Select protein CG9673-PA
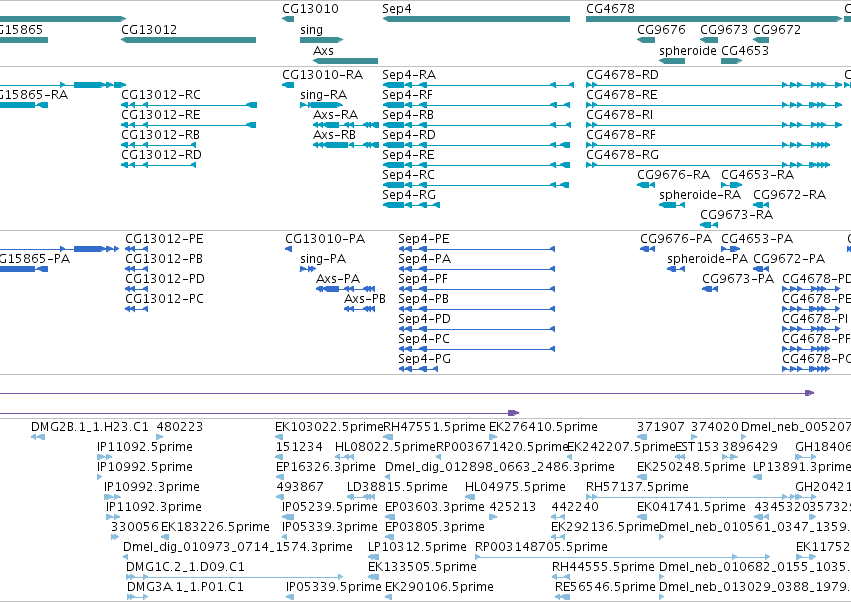Screen dimensions: 851x602 (x=710, y=289)
